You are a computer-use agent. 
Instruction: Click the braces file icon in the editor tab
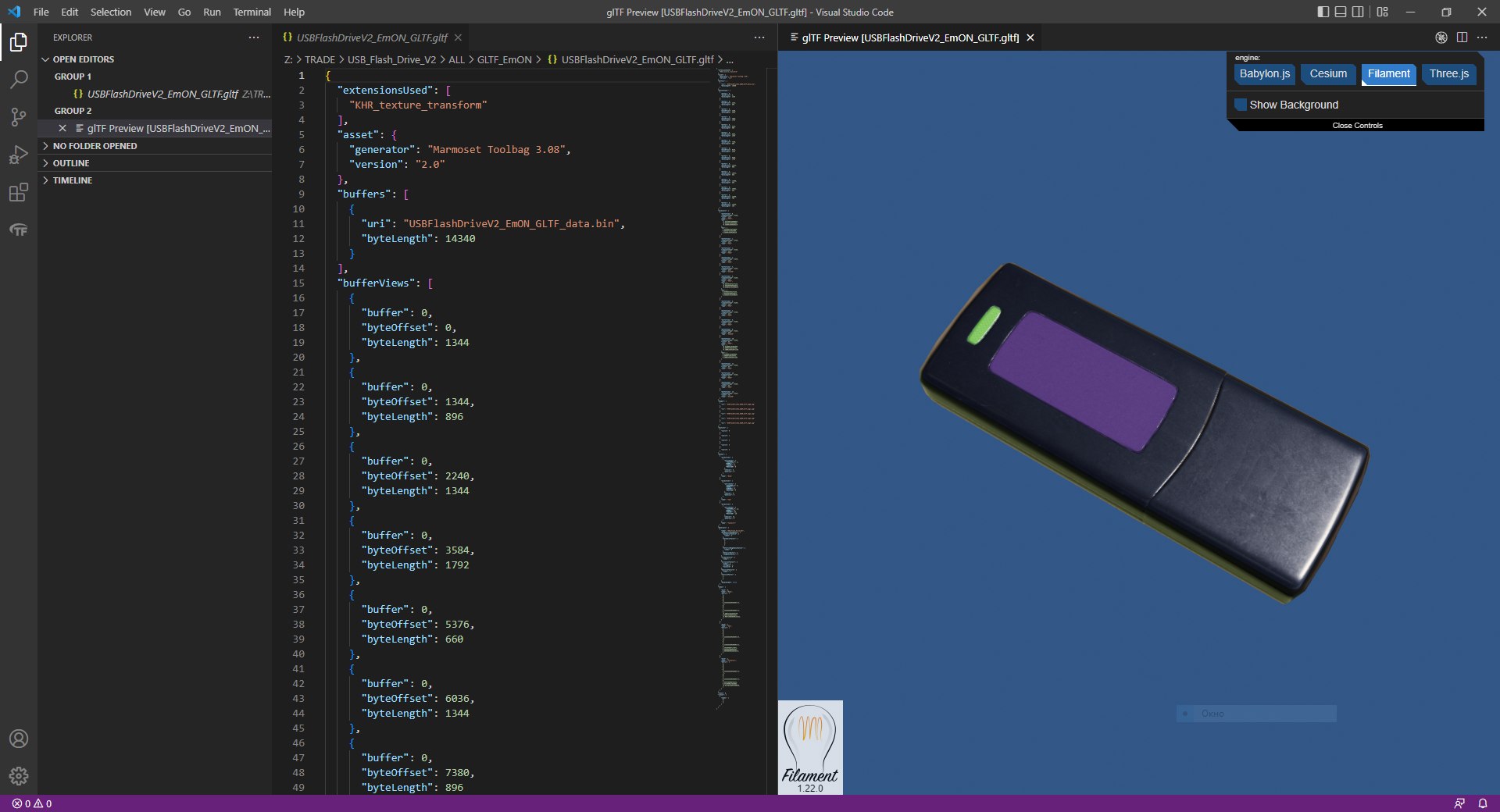tap(287, 37)
